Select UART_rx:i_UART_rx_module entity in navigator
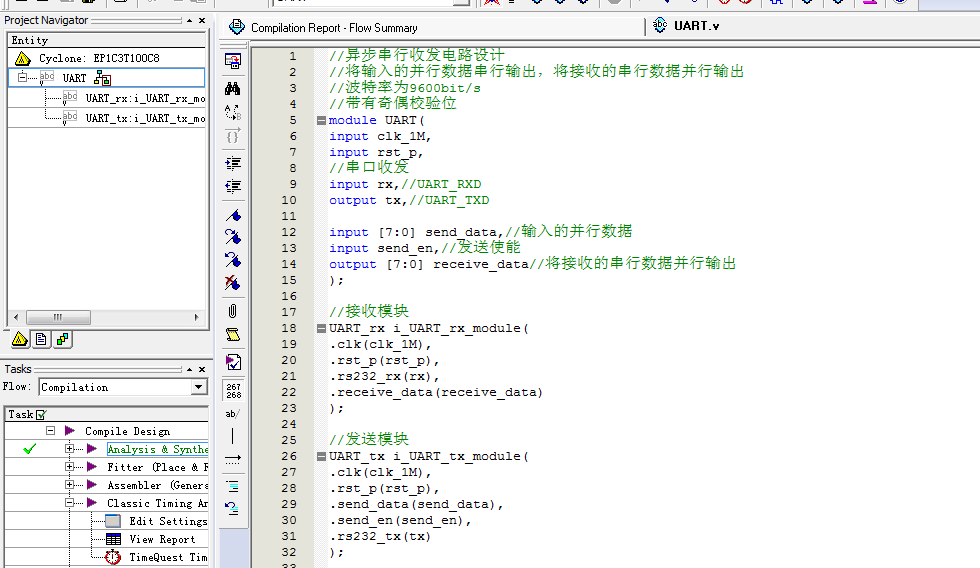This screenshot has height=568, width=980. [144, 98]
